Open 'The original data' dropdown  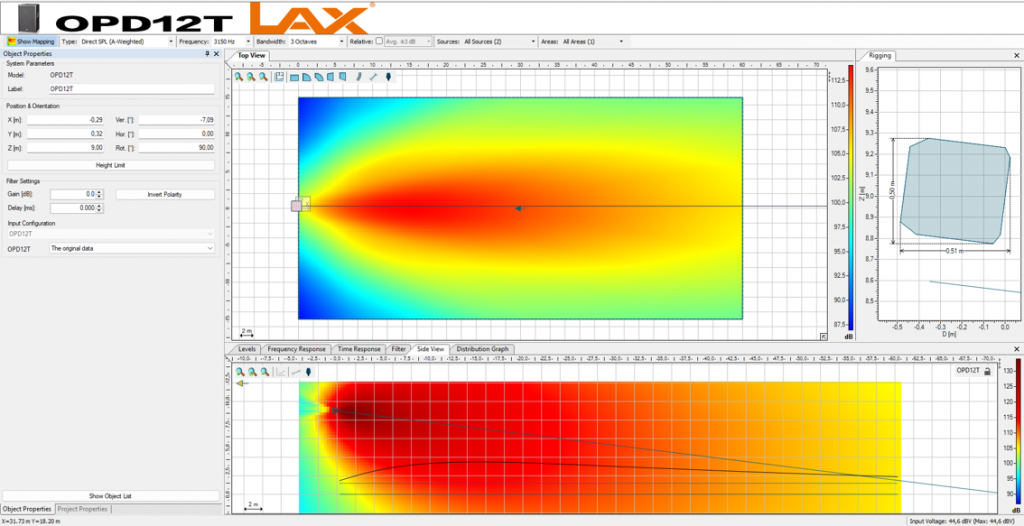pyautogui.click(x=132, y=248)
